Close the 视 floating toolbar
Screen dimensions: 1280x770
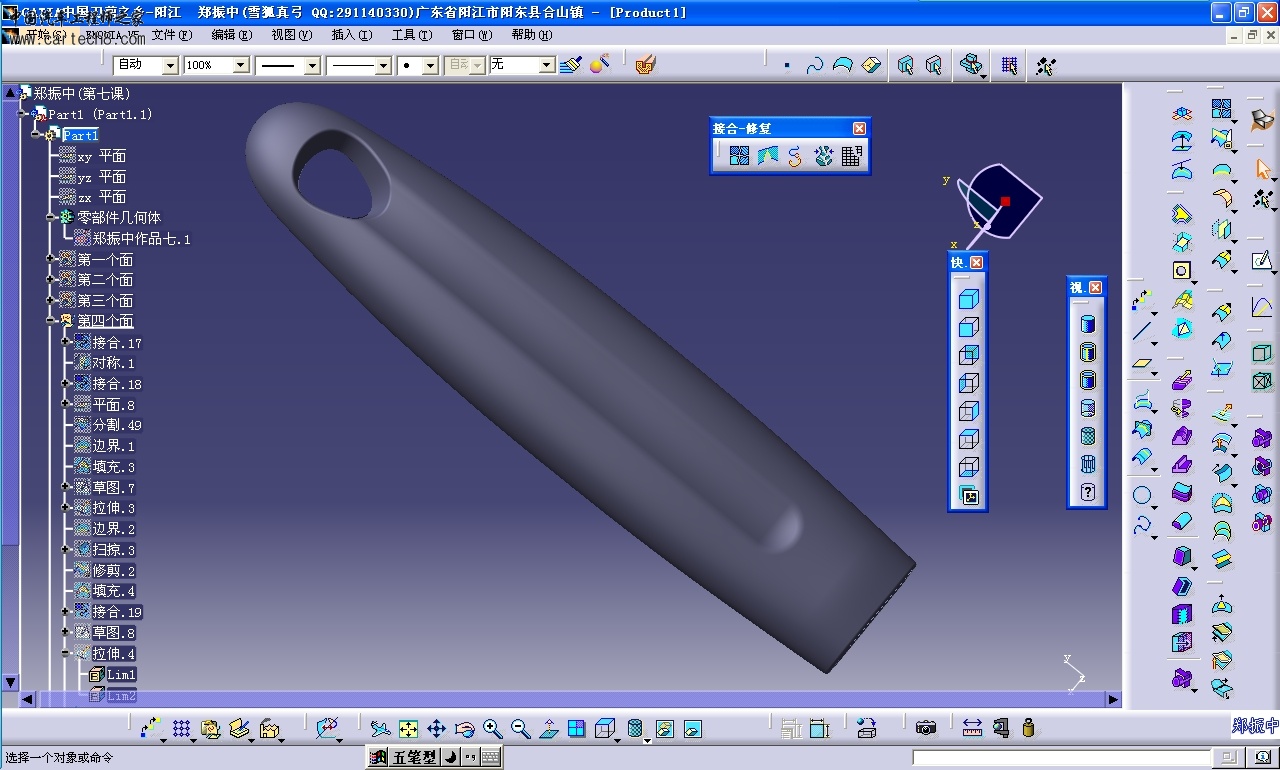coord(1096,288)
